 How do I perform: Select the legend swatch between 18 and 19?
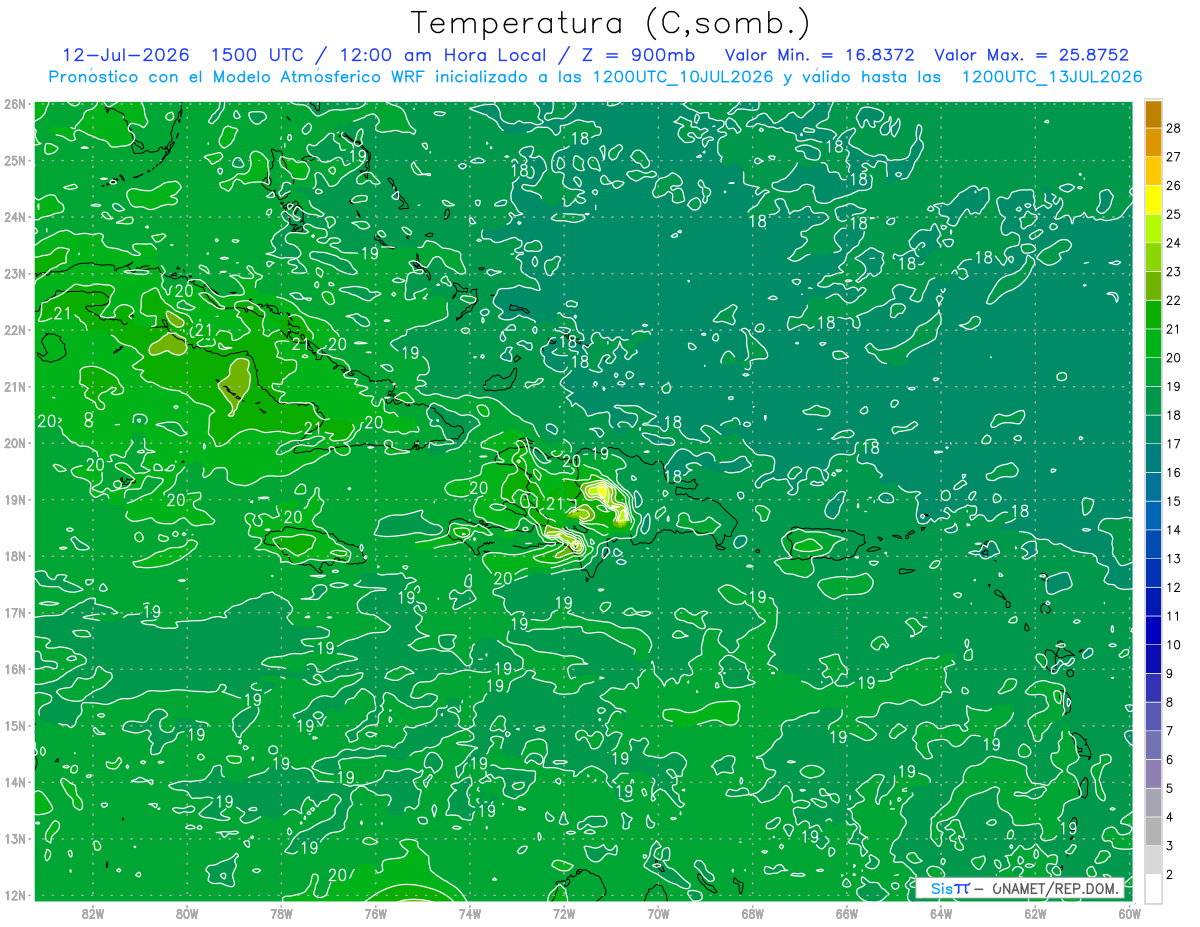tap(1152, 401)
